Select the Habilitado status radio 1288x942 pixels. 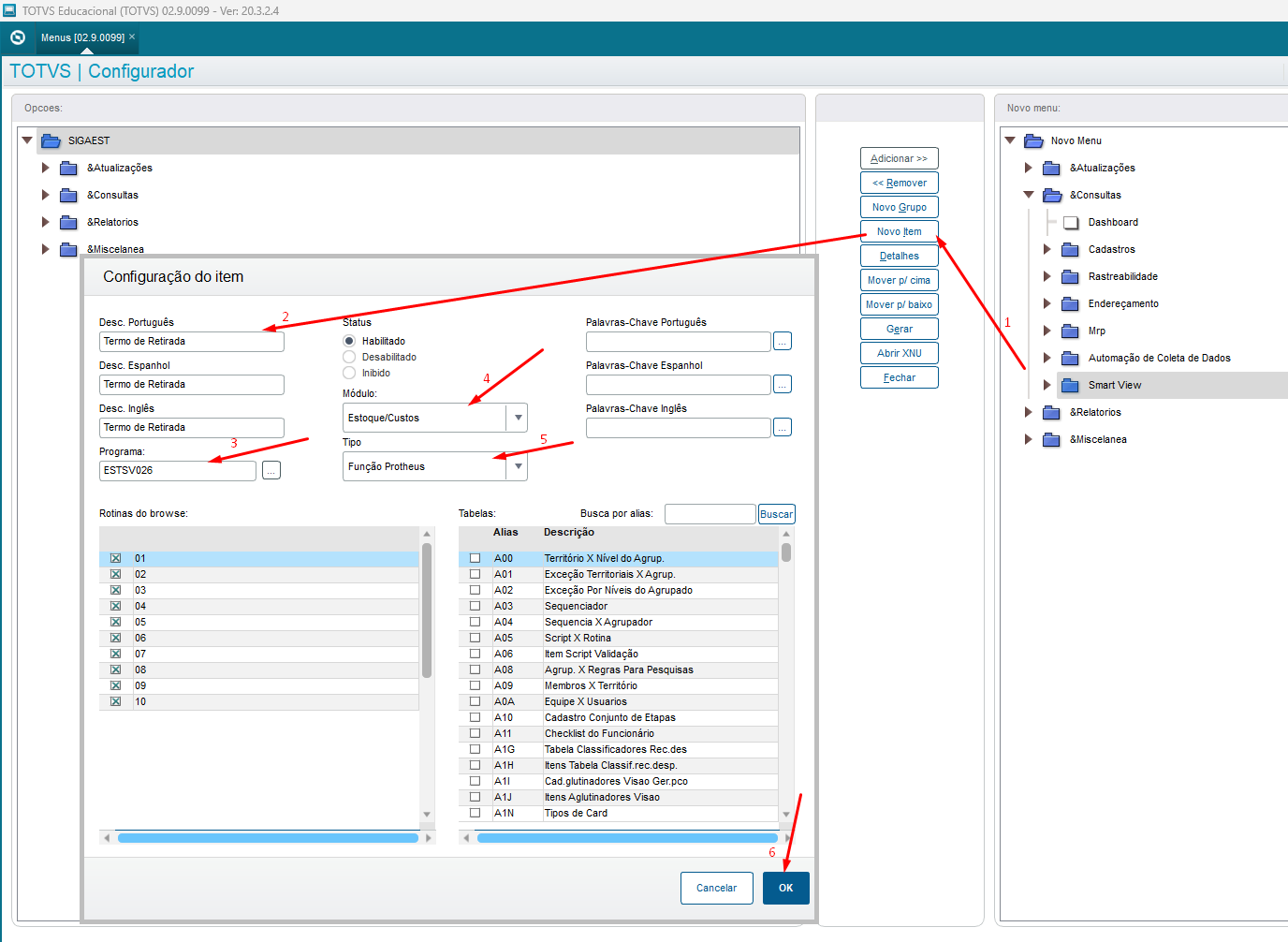pos(349,341)
